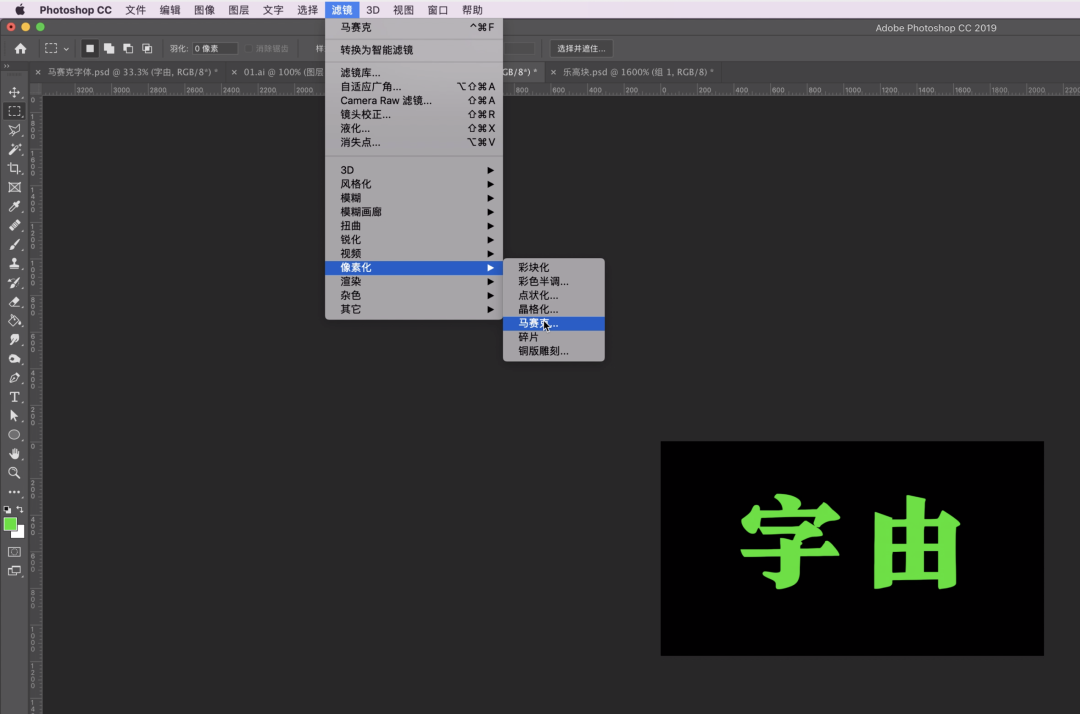This screenshot has height=714, width=1080.
Task: Open the marquee tool preset dropdown
Action: pos(56,48)
